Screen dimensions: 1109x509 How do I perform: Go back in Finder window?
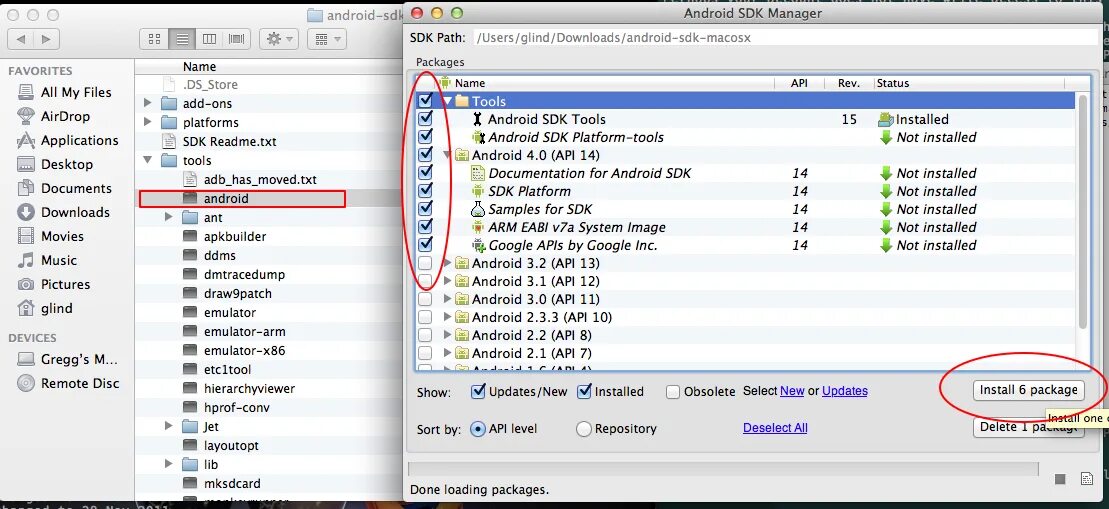[21, 39]
